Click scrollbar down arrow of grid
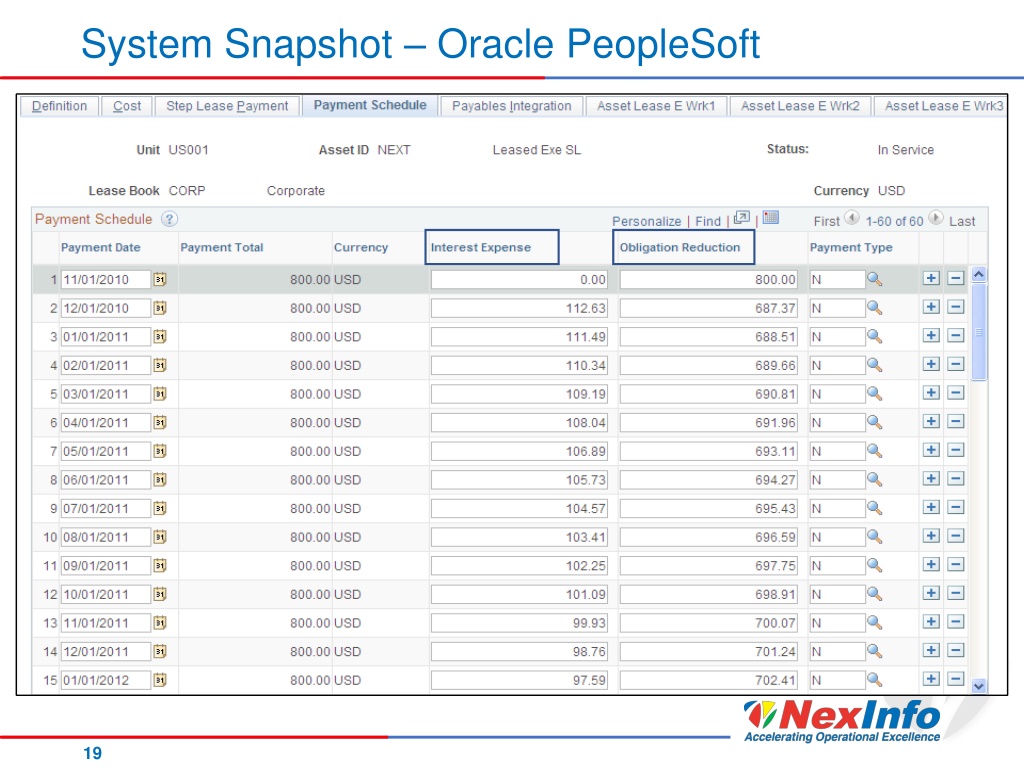1024x768 pixels. (978, 686)
